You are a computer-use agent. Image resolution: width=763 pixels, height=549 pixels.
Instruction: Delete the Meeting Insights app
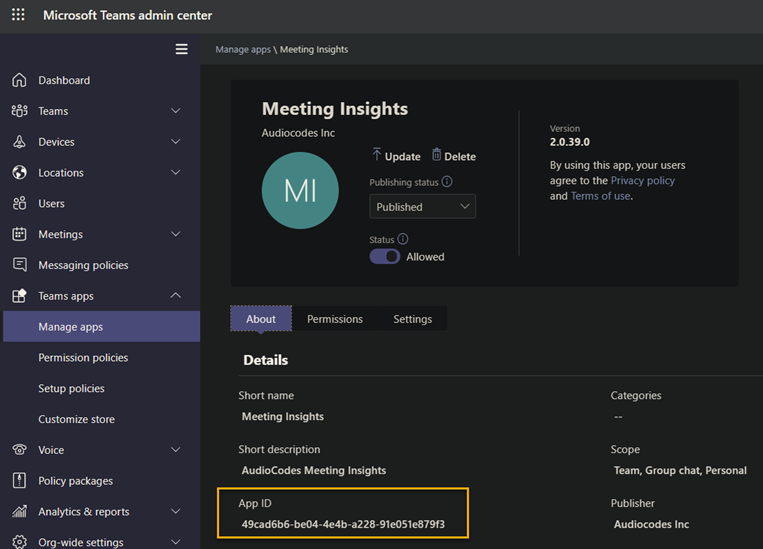(x=453, y=156)
